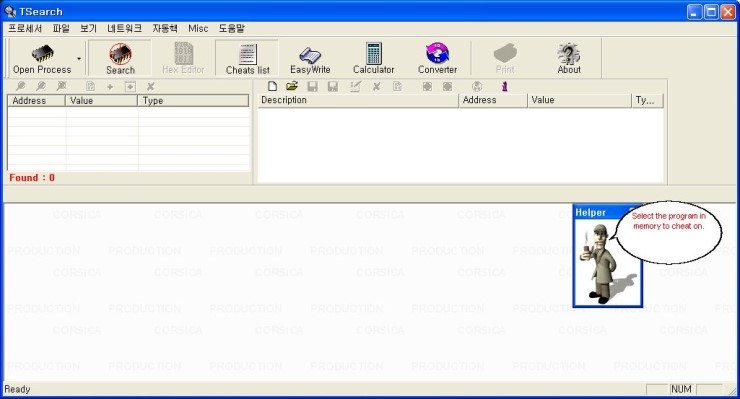Open the 파일 menu
740x399 pixels.
[x=61, y=28]
